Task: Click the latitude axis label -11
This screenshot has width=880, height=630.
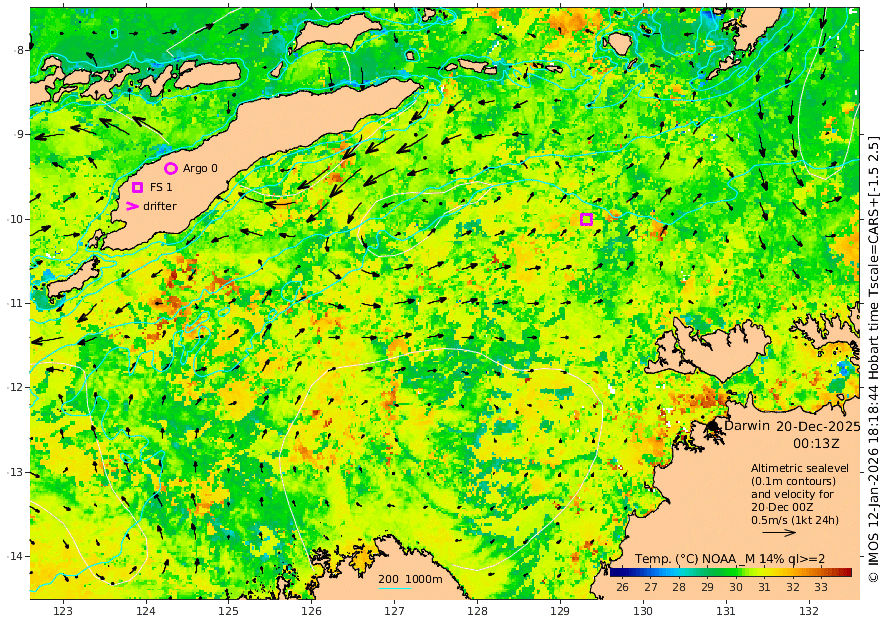Action: 16,303
